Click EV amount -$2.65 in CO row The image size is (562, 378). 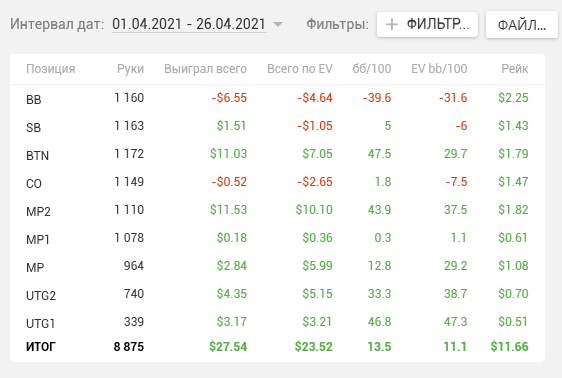point(315,181)
